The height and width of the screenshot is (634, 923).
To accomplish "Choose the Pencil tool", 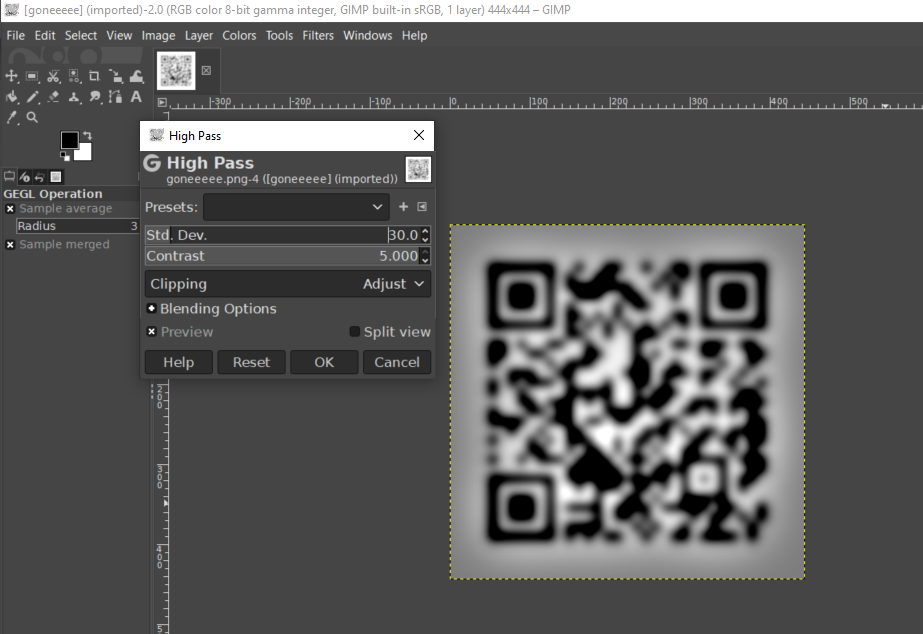I will click(33, 97).
